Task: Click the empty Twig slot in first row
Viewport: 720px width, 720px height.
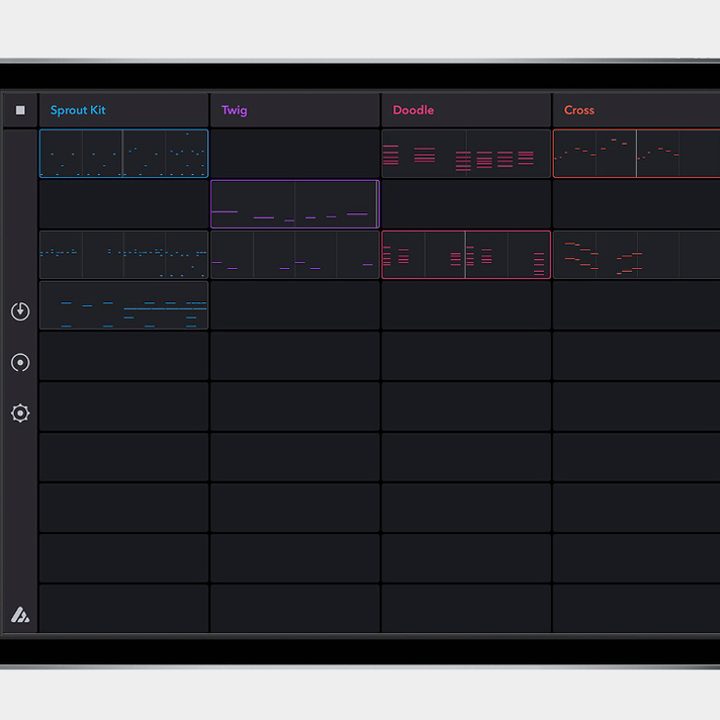Action: (x=295, y=153)
